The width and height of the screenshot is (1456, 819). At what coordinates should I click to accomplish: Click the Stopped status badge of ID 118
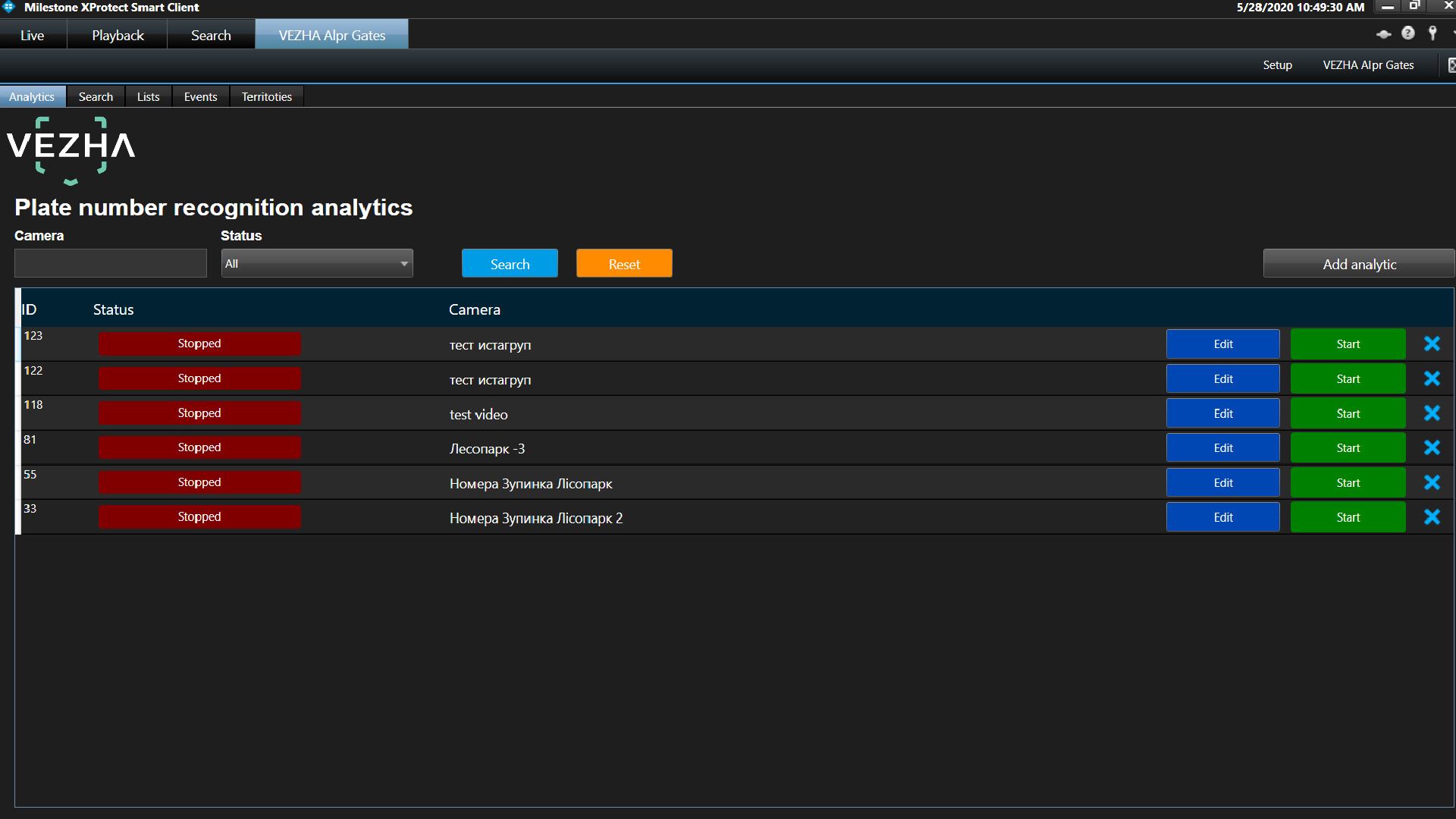click(x=199, y=413)
